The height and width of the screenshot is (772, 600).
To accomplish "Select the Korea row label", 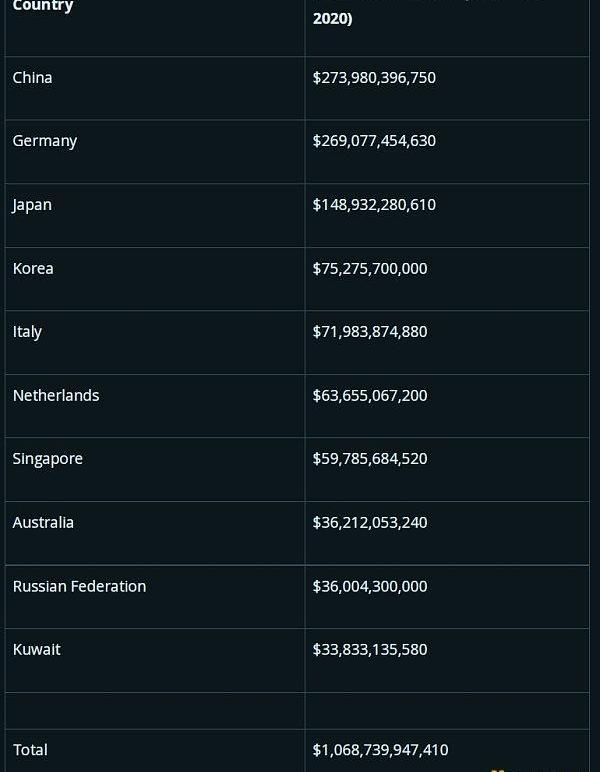I will click(x=33, y=268).
